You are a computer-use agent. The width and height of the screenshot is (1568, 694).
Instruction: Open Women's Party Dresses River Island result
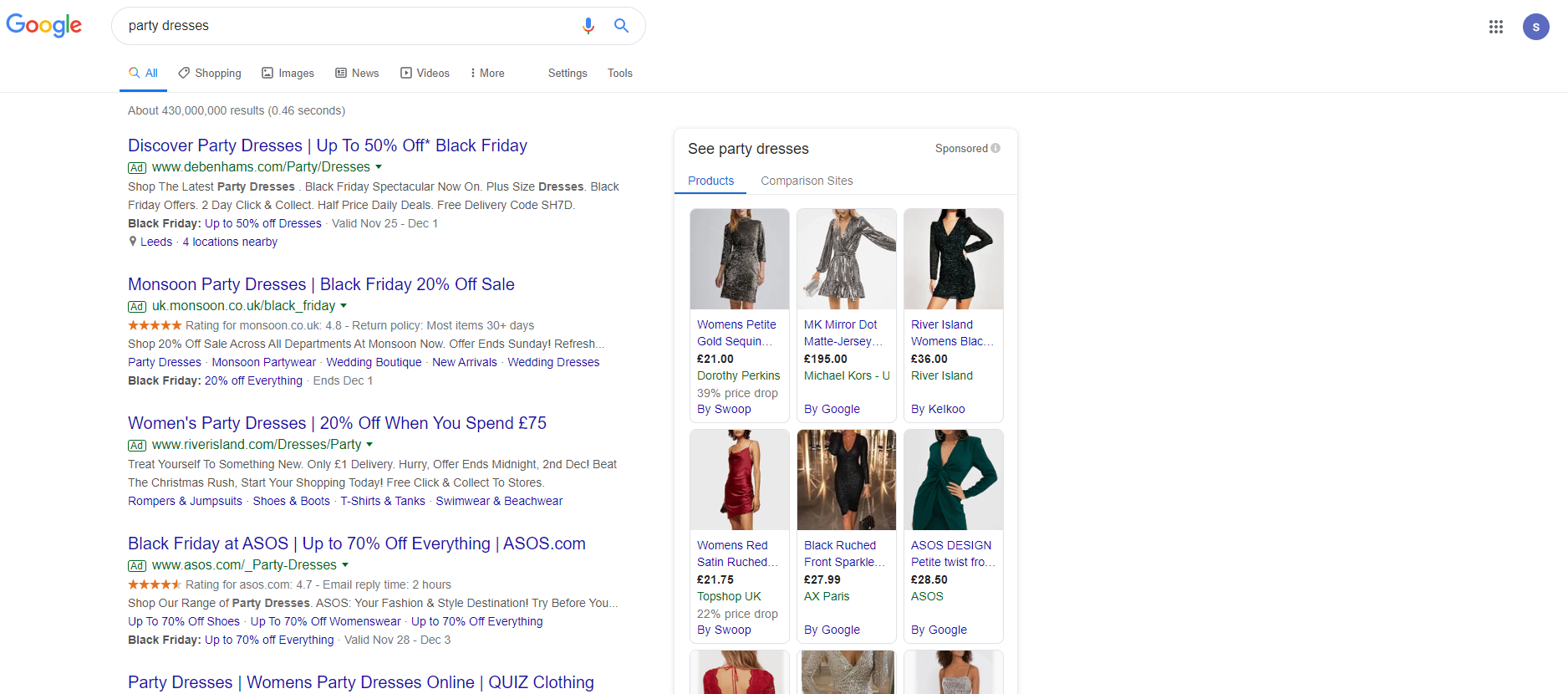[337, 423]
